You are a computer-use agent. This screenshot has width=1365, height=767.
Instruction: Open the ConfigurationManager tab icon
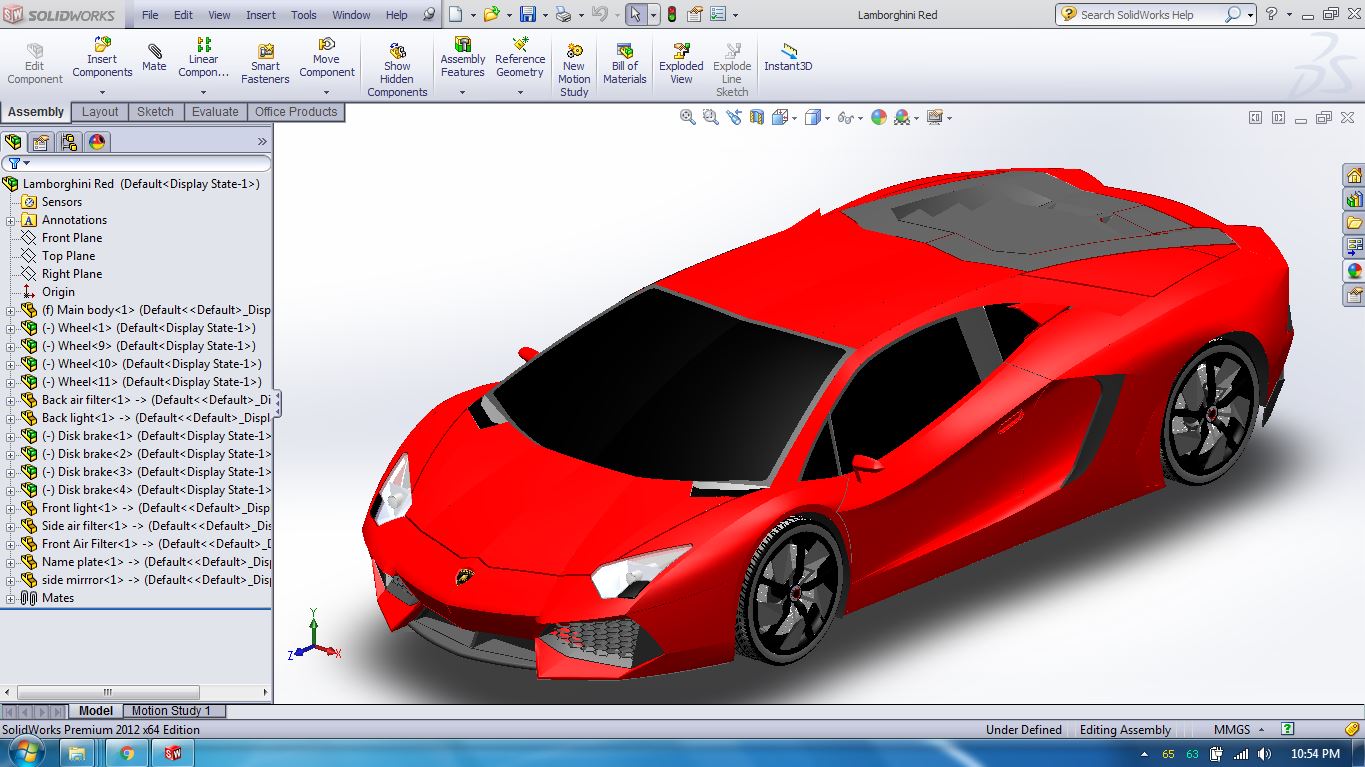(68, 142)
